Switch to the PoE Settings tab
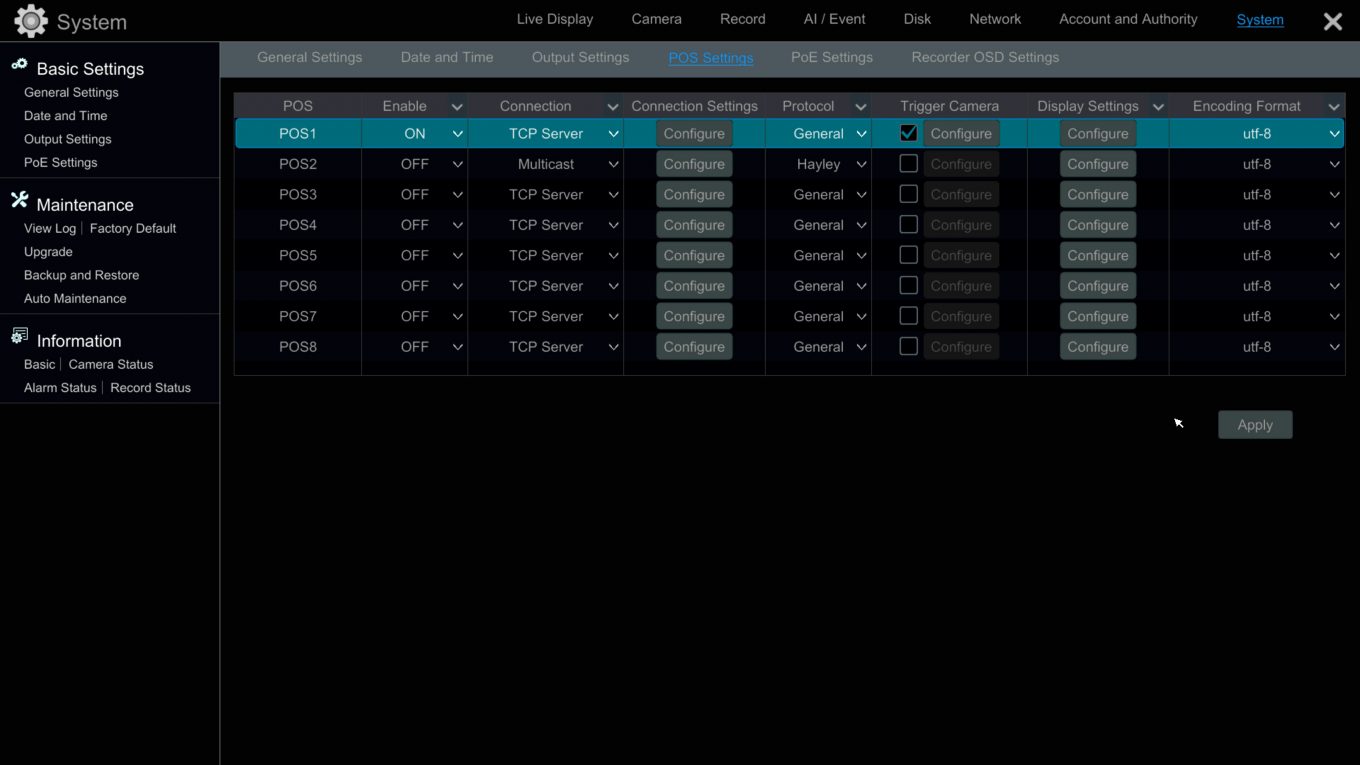The height and width of the screenshot is (765, 1360). (x=831, y=57)
